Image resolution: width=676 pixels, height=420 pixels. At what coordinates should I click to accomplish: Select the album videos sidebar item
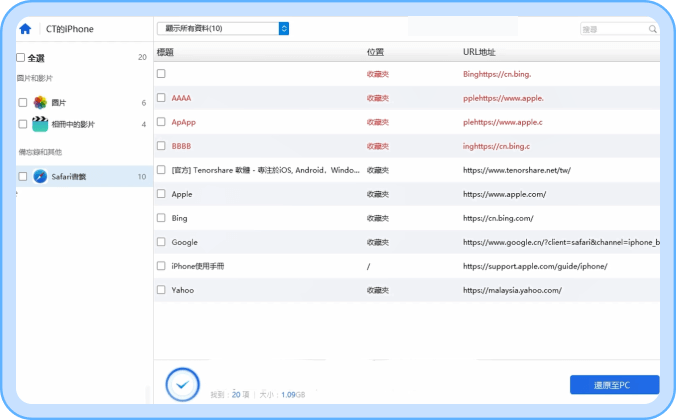[84, 124]
